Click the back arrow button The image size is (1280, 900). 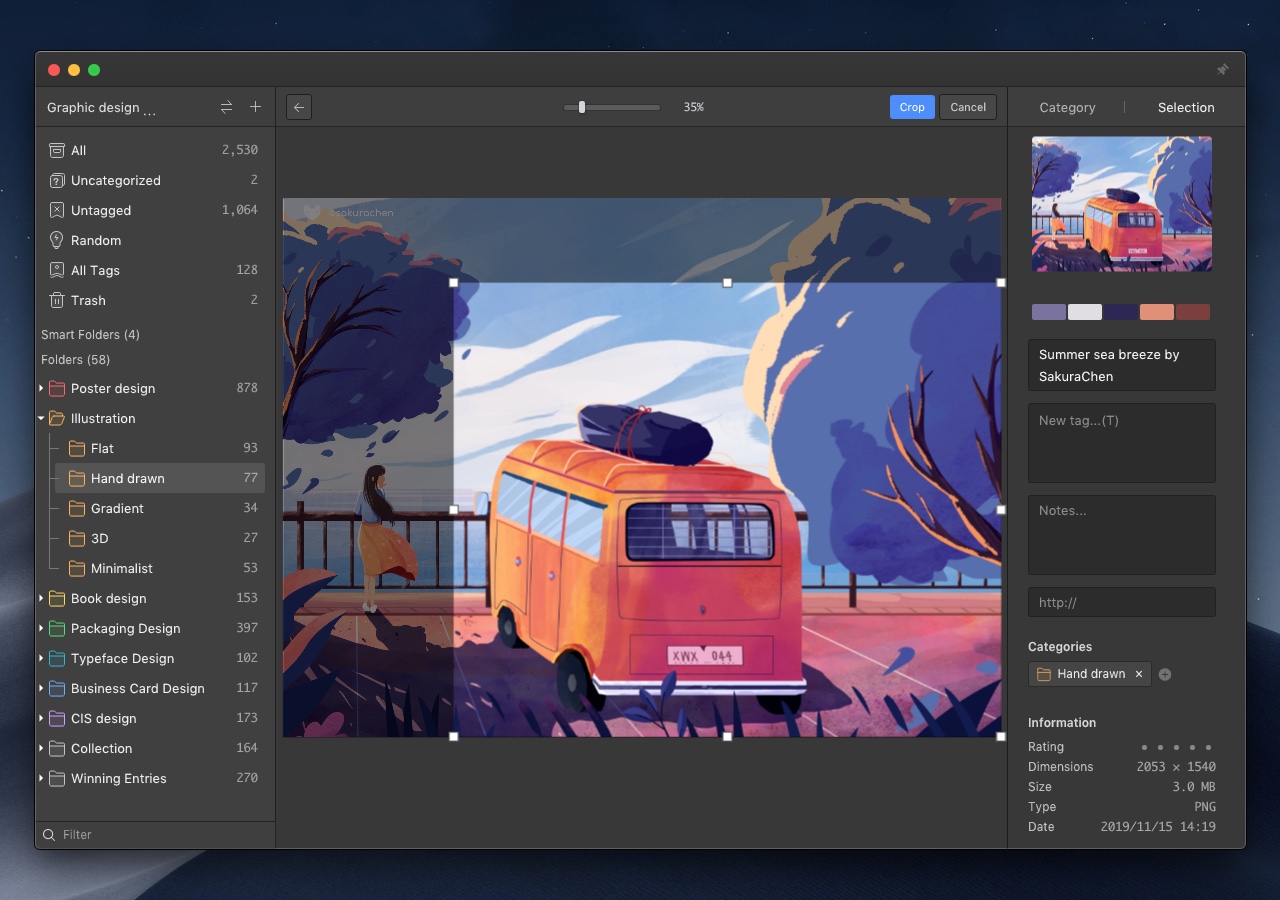[x=298, y=107]
